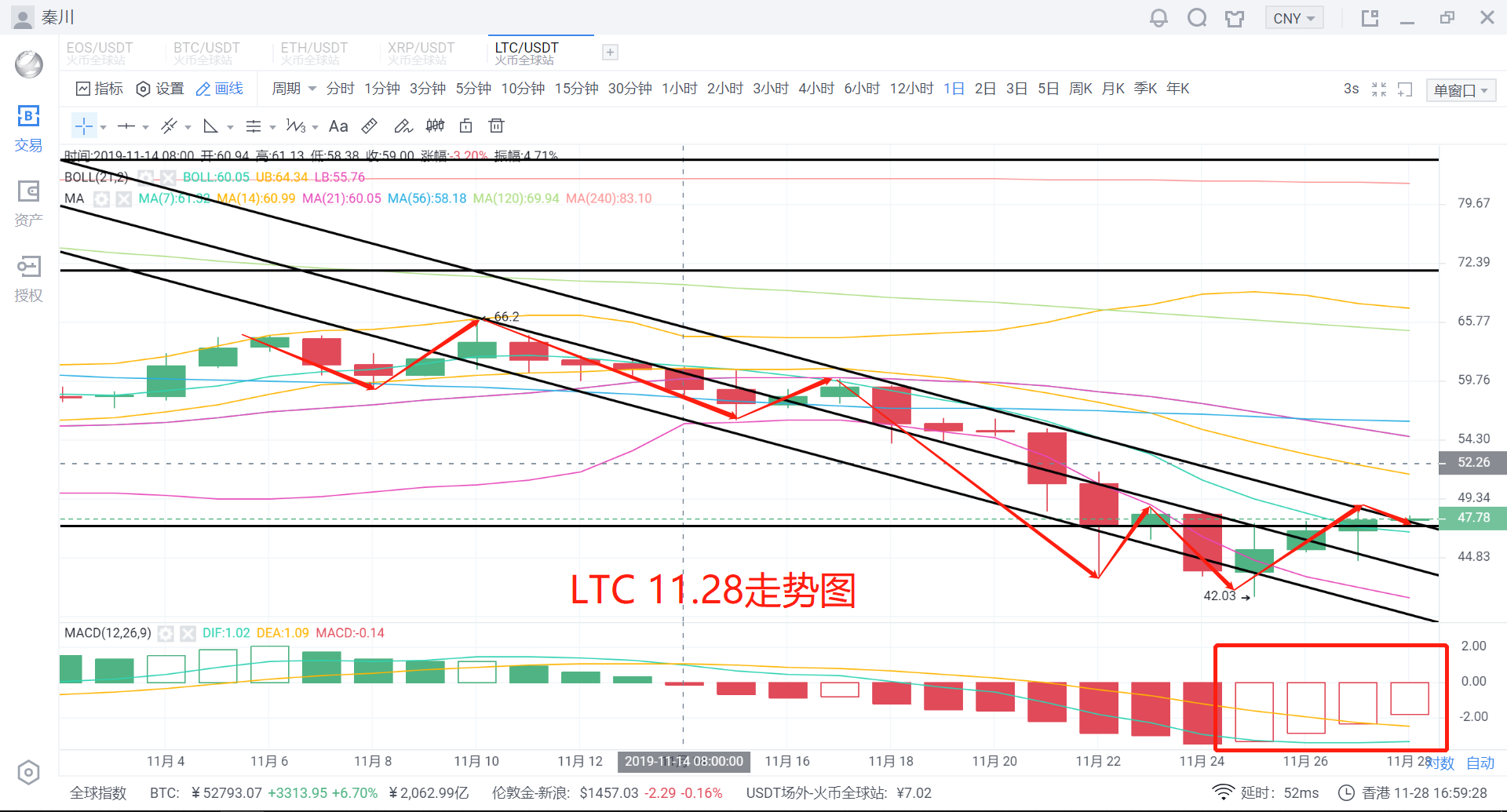Select the horizontal line drawing tool

(126, 126)
